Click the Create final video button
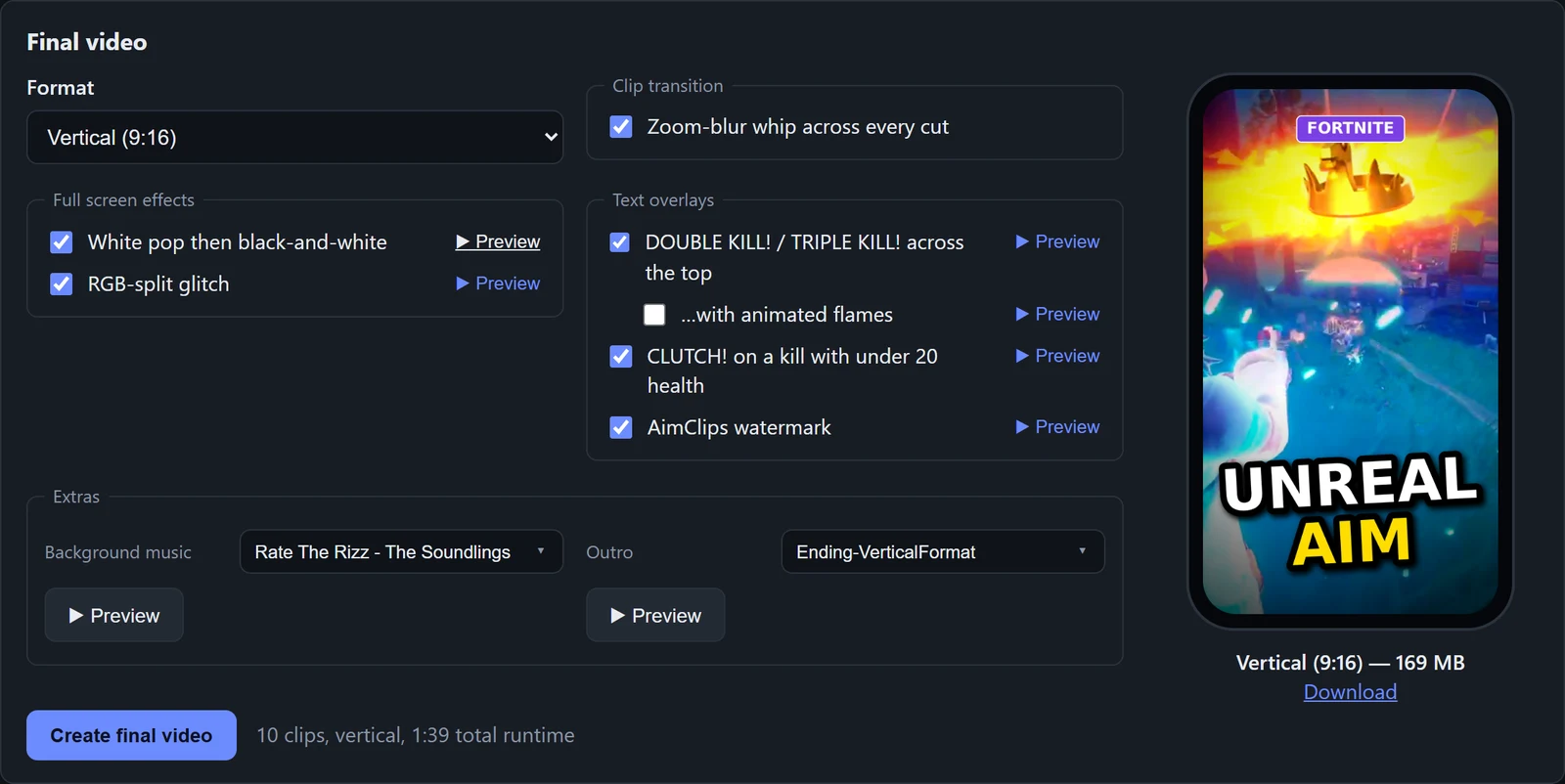 coord(131,735)
